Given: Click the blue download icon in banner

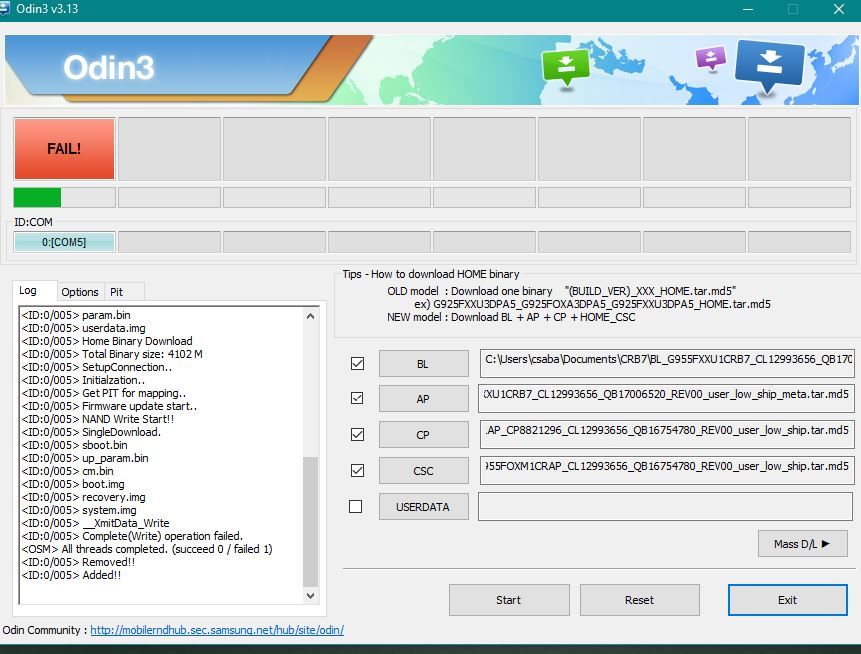Looking at the screenshot, I should (769, 65).
